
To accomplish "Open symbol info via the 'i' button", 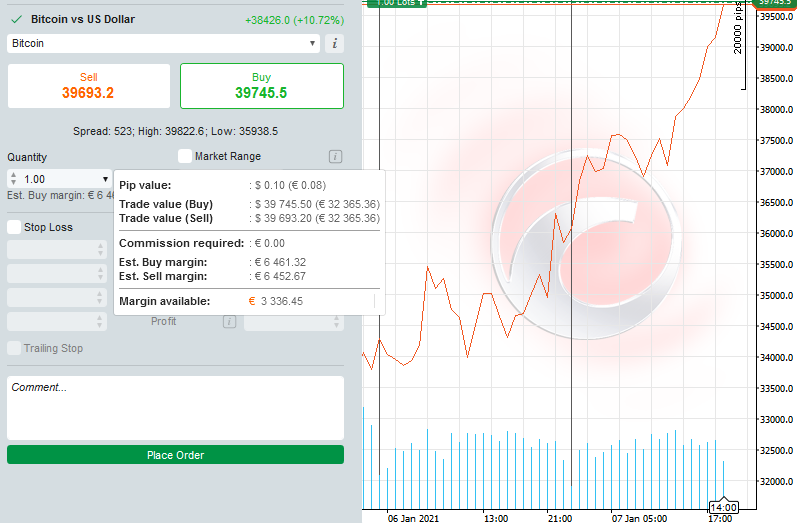I will pos(335,43).
